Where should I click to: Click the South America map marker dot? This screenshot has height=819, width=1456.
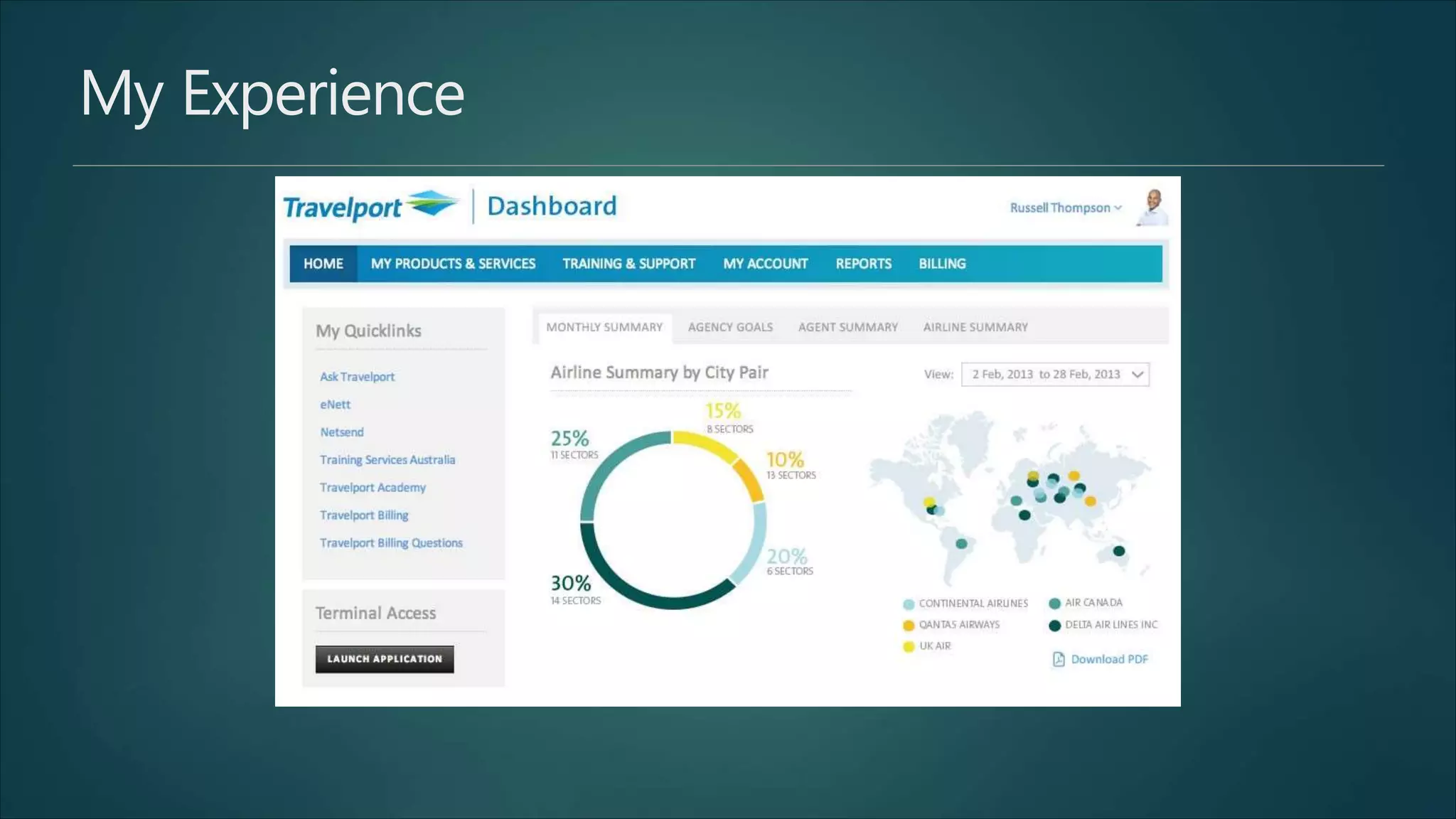pos(961,544)
